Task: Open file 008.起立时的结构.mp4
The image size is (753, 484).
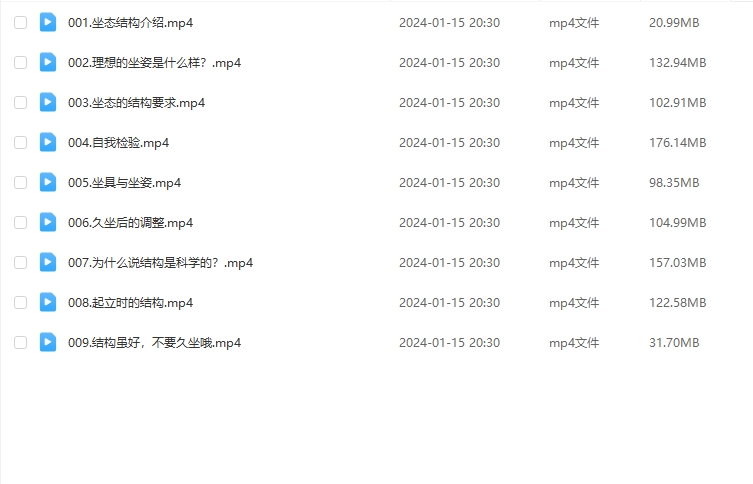Action: 131,303
